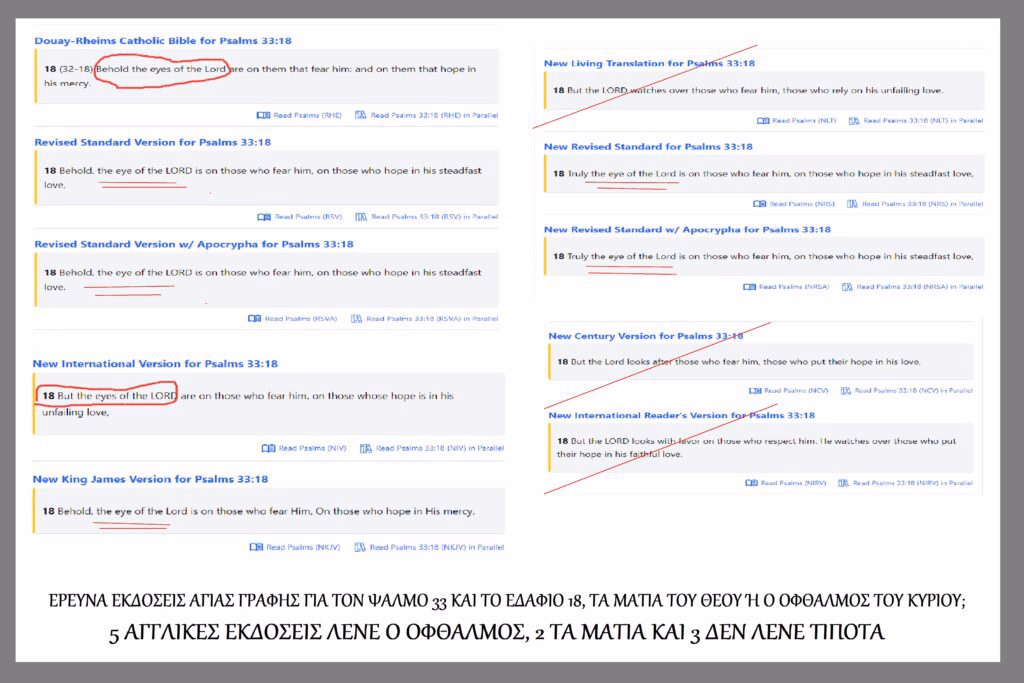1024x683 pixels.
Task: Click open-book icon beside Read Psalms (NCV)
Action: [x=755, y=391]
